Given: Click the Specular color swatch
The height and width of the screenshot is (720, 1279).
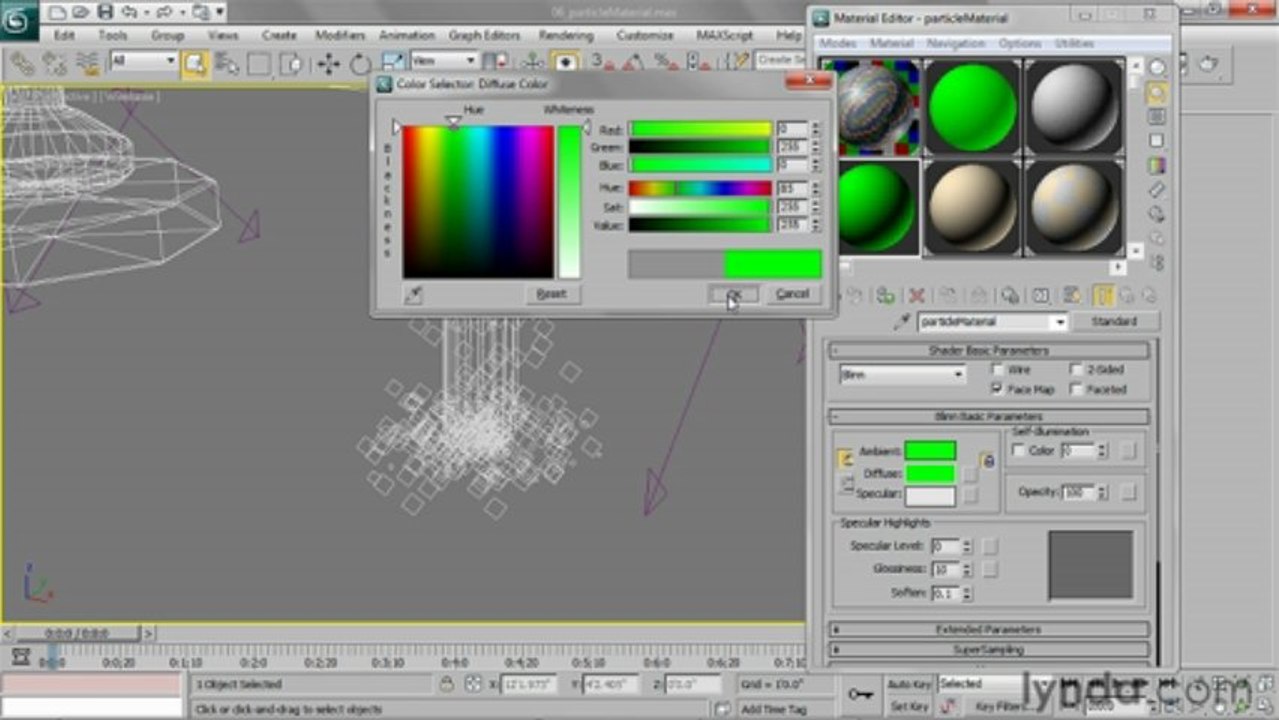Looking at the screenshot, I should pos(930,496).
